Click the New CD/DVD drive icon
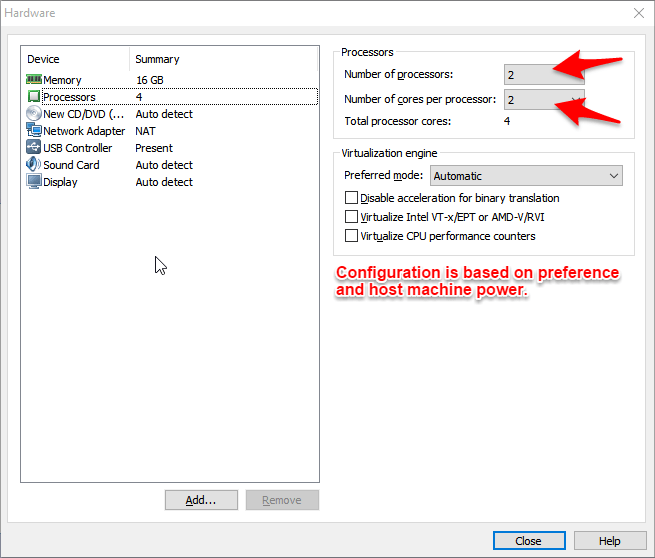This screenshot has width=655, height=558. click(x=33, y=114)
